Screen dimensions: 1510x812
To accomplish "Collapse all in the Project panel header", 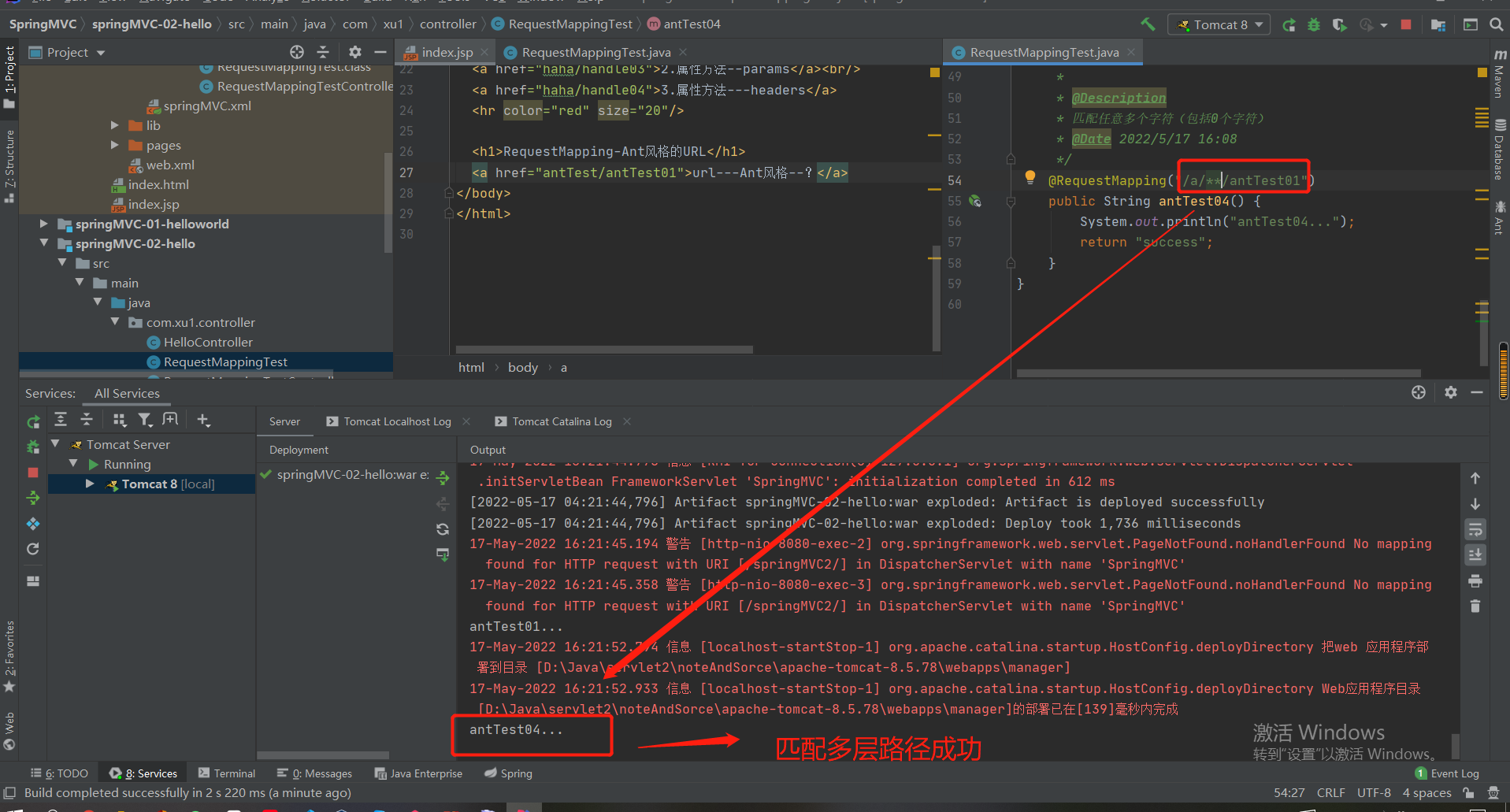I will click(x=323, y=52).
